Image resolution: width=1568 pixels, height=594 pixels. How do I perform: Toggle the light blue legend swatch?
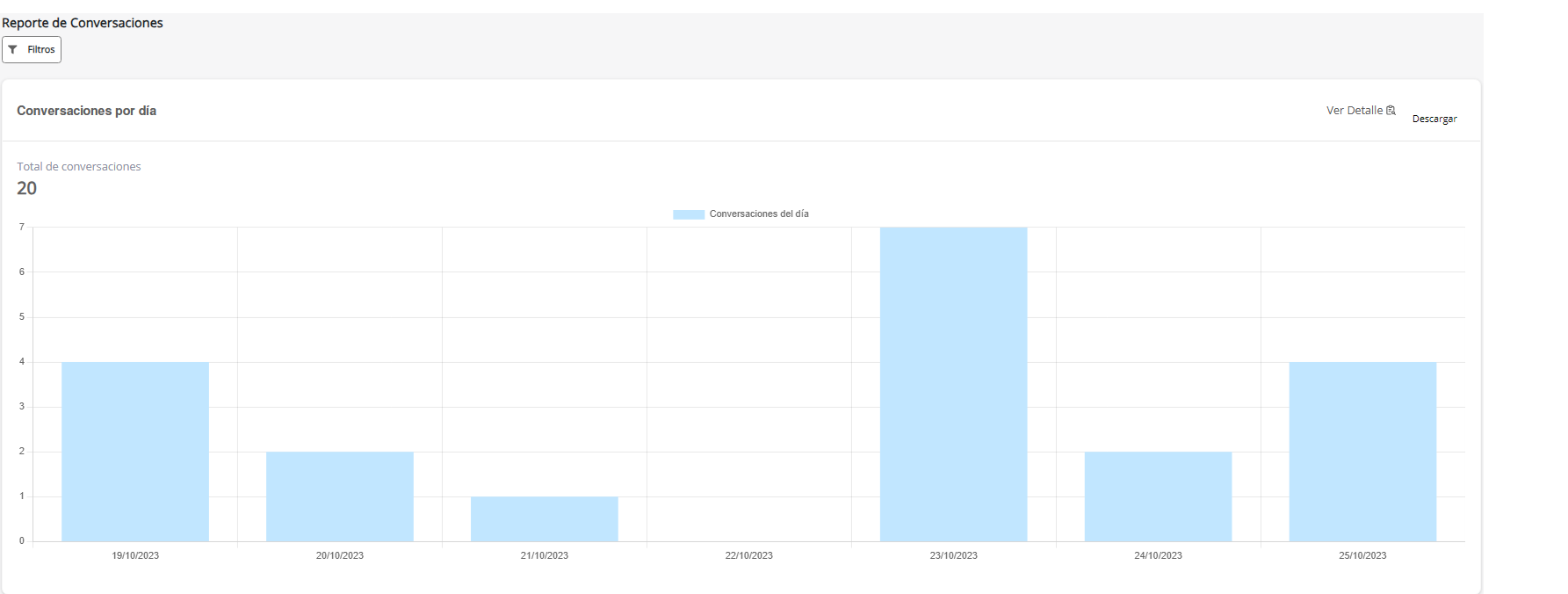(x=689, y=214)
